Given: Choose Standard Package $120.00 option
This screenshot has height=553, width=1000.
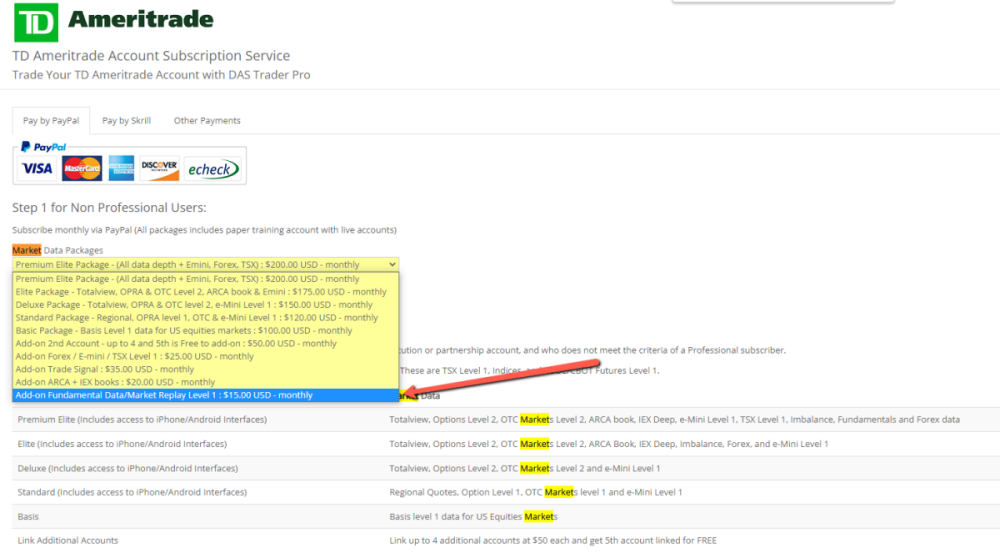Looking at the screenshot, I should [196, 318].
